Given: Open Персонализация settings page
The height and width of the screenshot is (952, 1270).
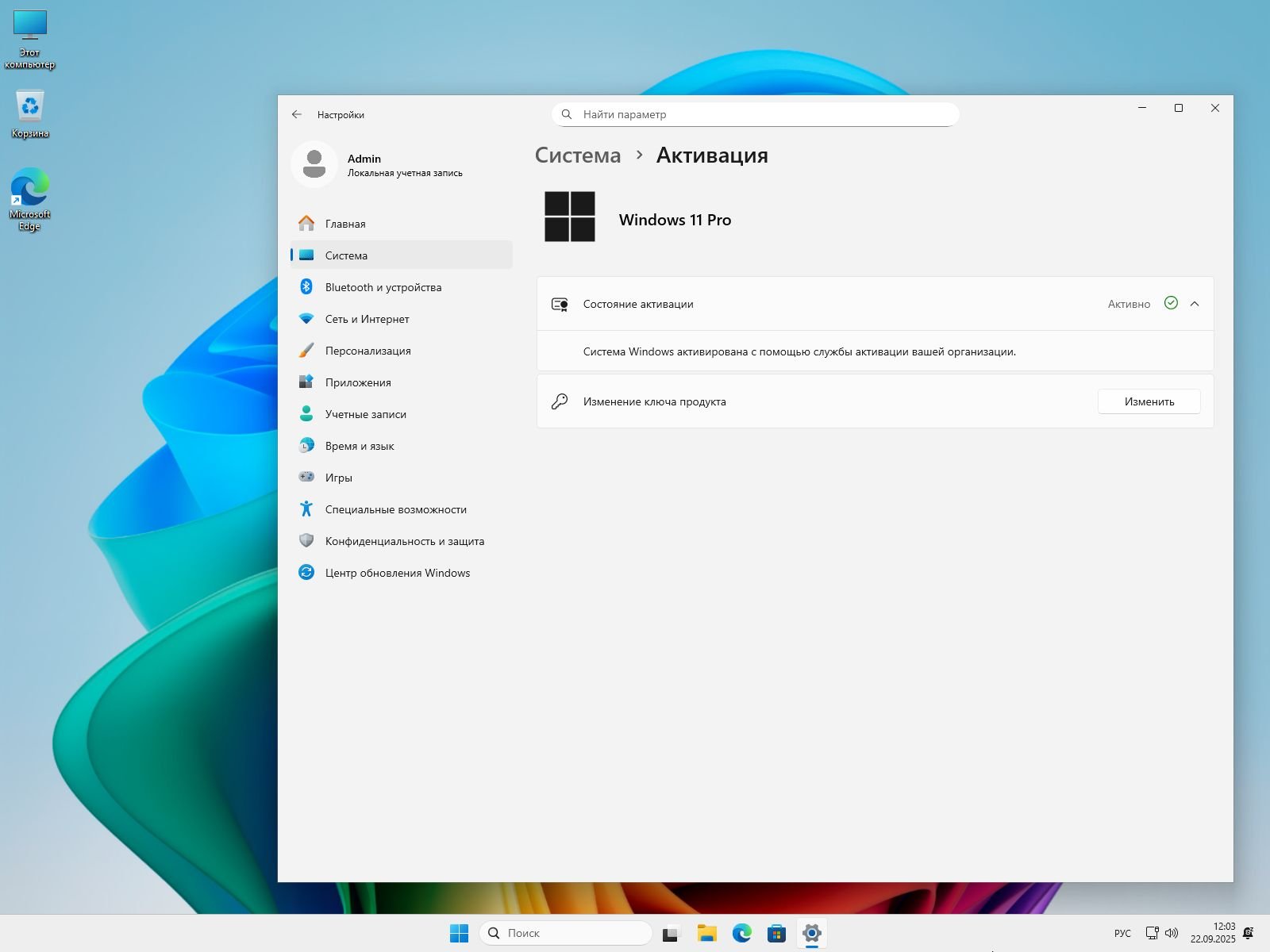Looking at the screenshot, I should (x=368, y=351).
